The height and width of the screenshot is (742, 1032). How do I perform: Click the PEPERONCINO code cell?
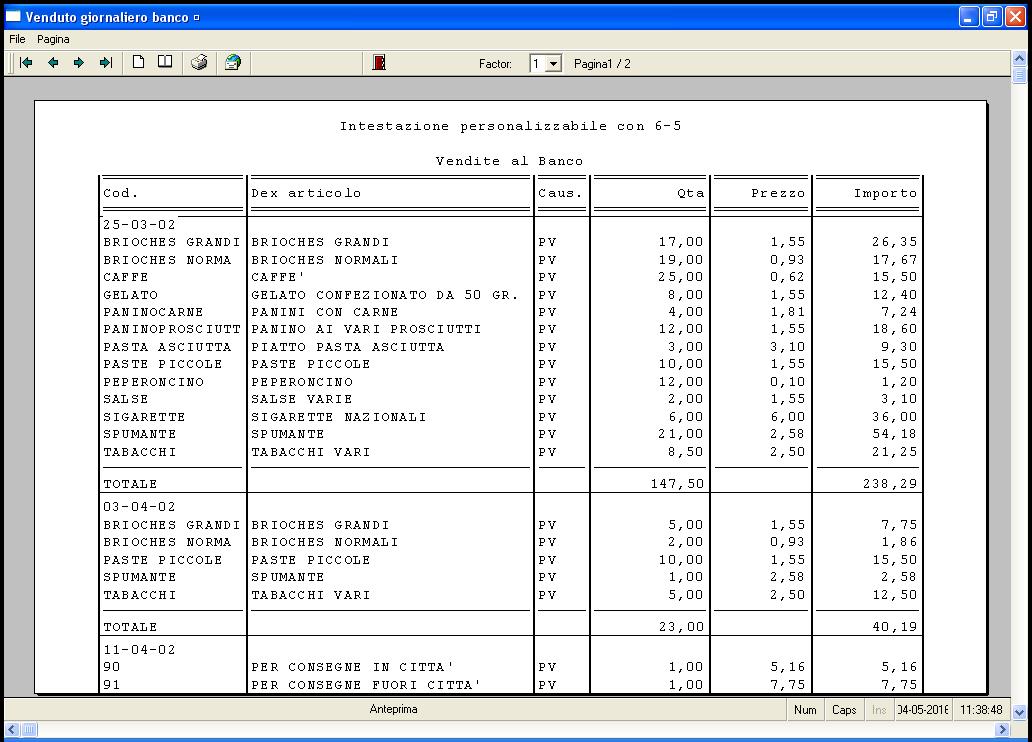click(153, 382)
